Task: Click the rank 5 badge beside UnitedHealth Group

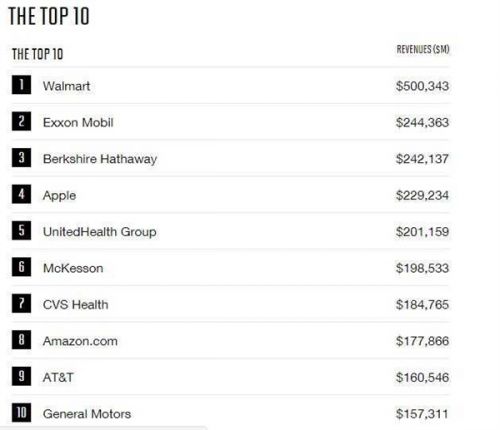Action: 21,230
